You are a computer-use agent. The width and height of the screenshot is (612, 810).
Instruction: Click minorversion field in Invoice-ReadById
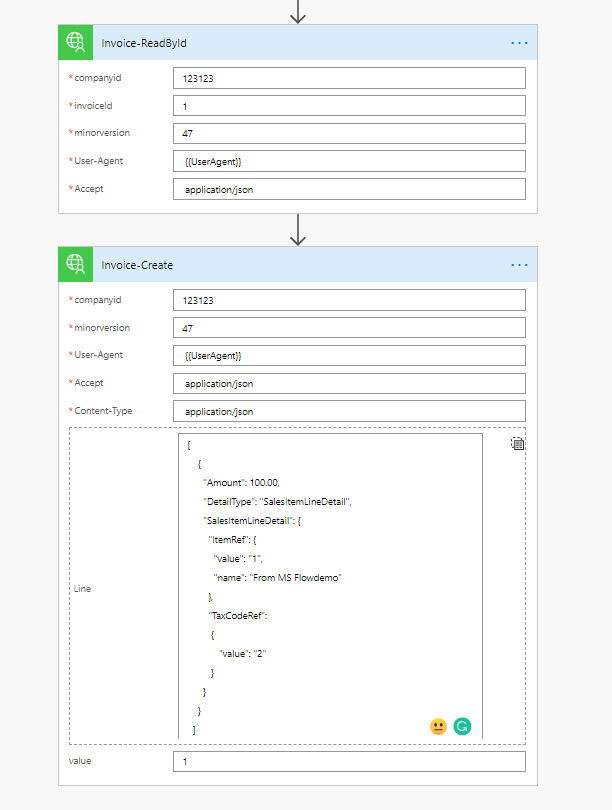(349, 133)
